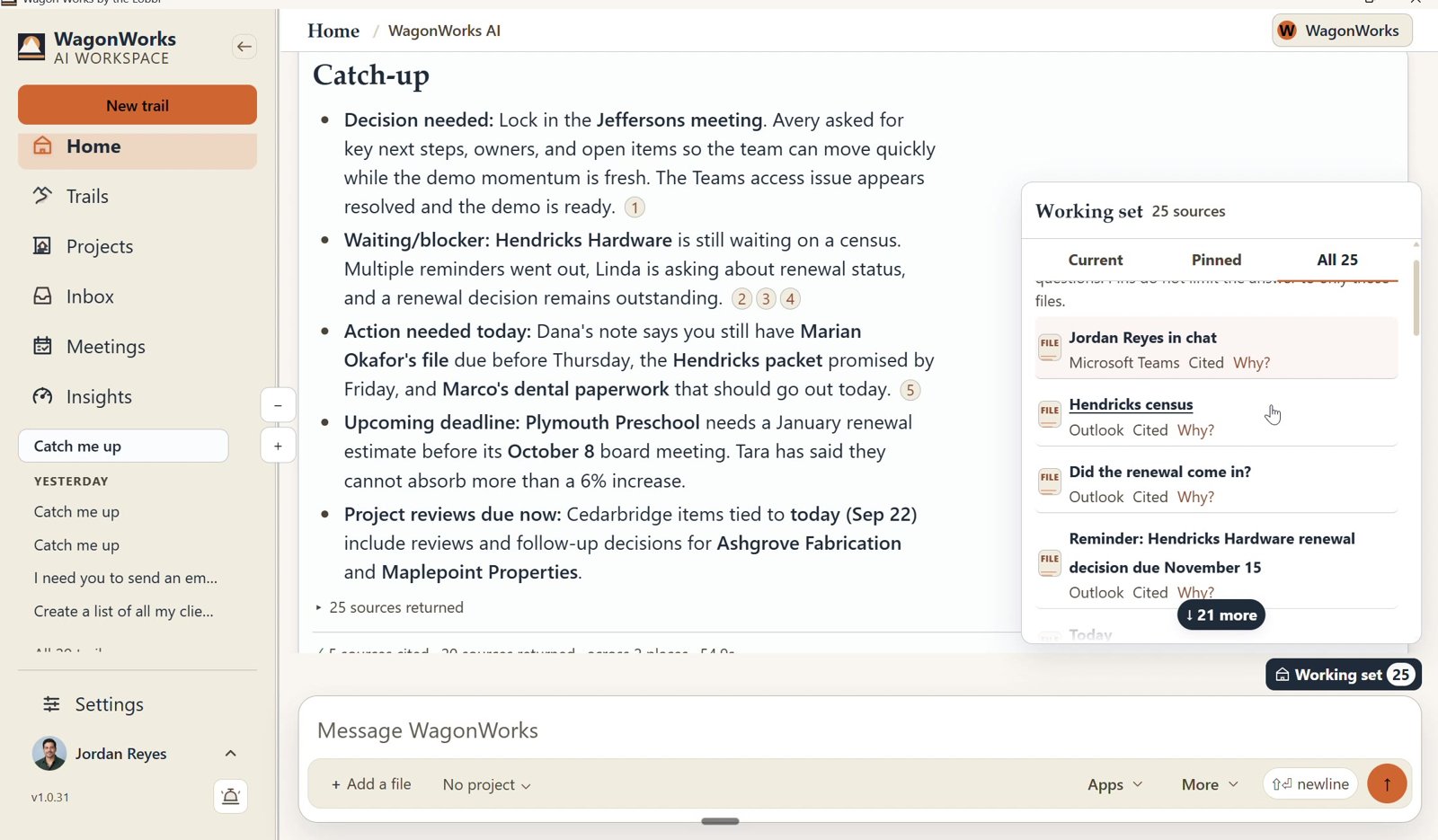1438x840 pixels.
Task: Click Why? for Hendricks census
Action: point(1195,430)
